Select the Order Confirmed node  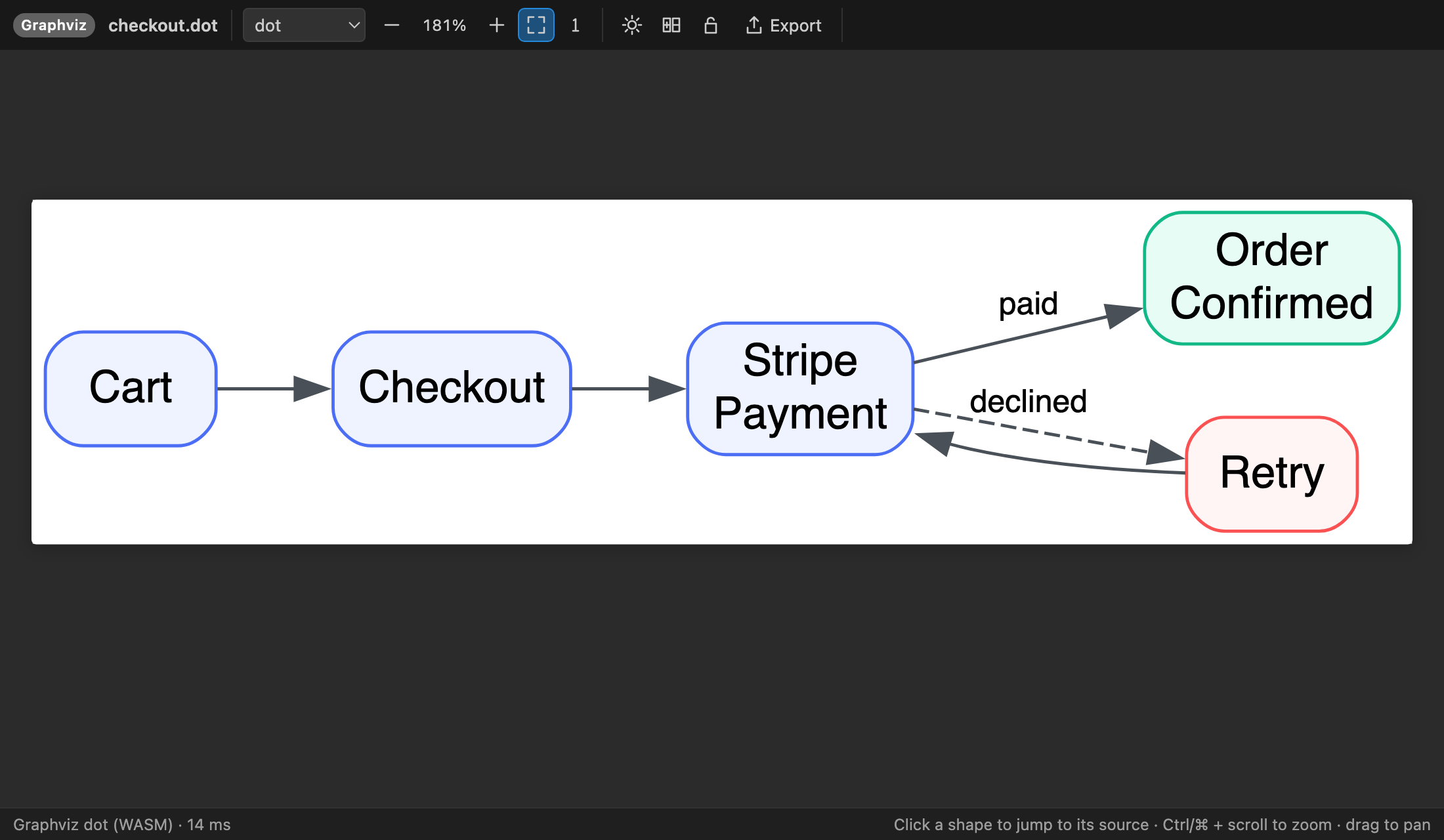1271,278
